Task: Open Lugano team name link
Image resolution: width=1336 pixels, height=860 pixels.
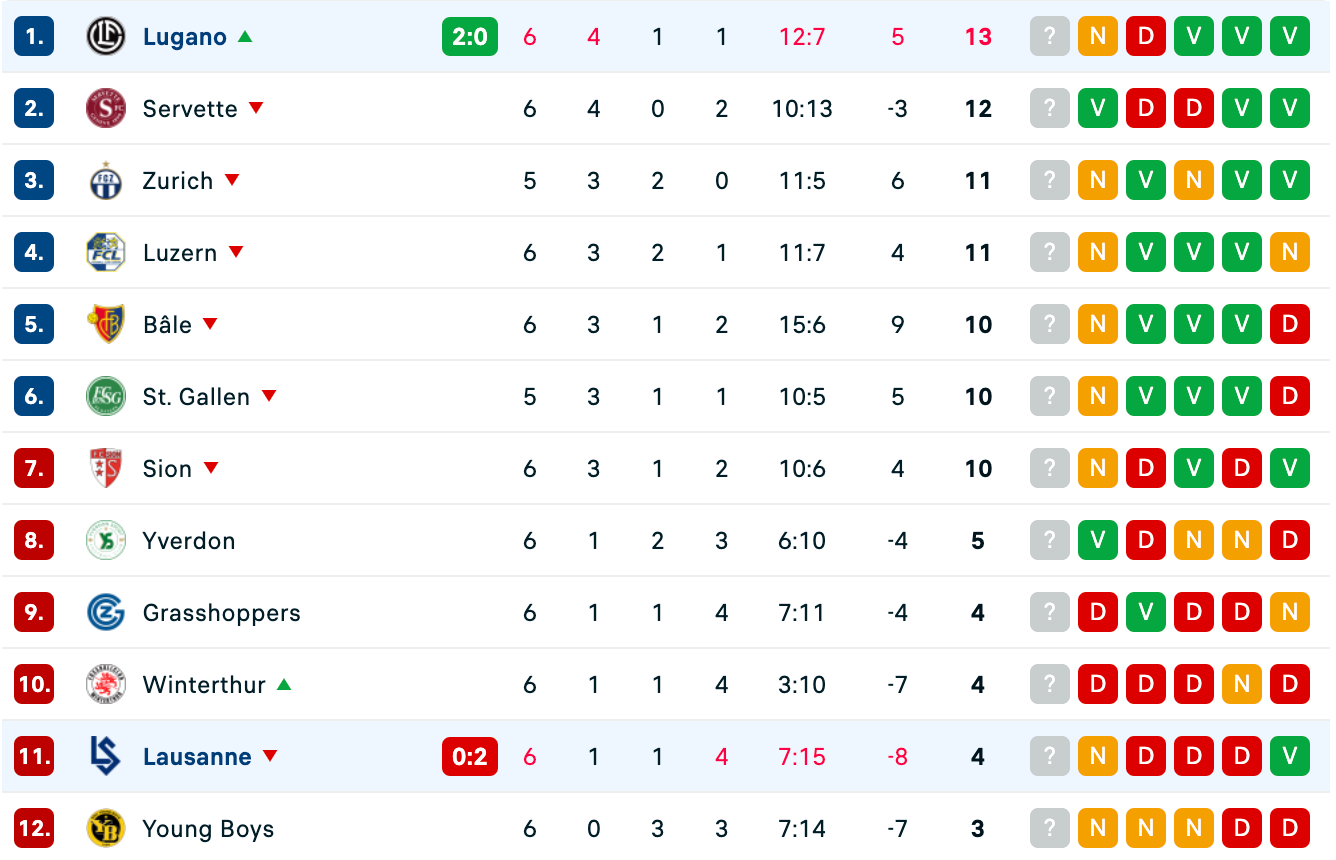Action: 185,37
